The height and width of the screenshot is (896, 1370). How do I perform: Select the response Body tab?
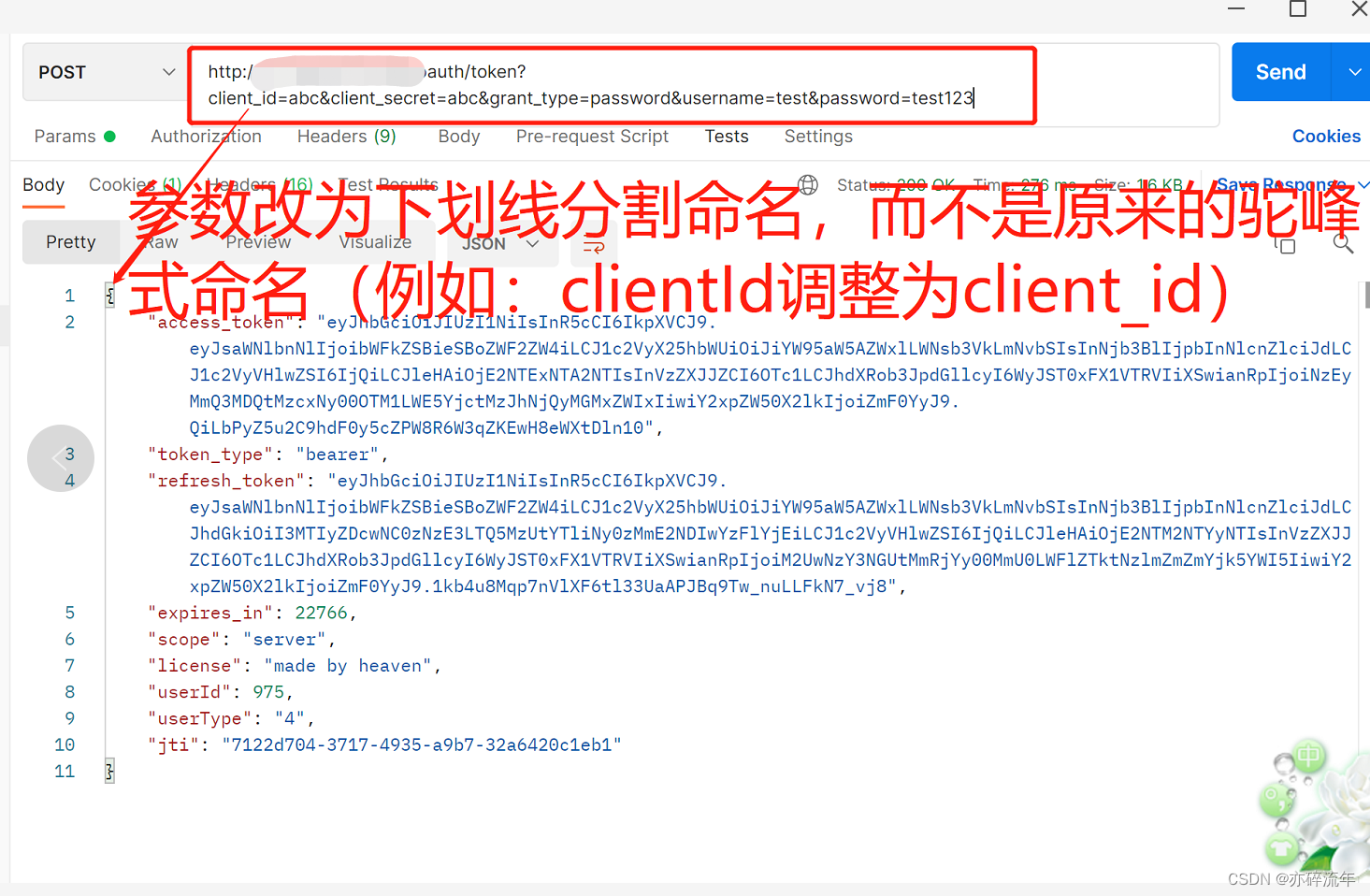43,185
